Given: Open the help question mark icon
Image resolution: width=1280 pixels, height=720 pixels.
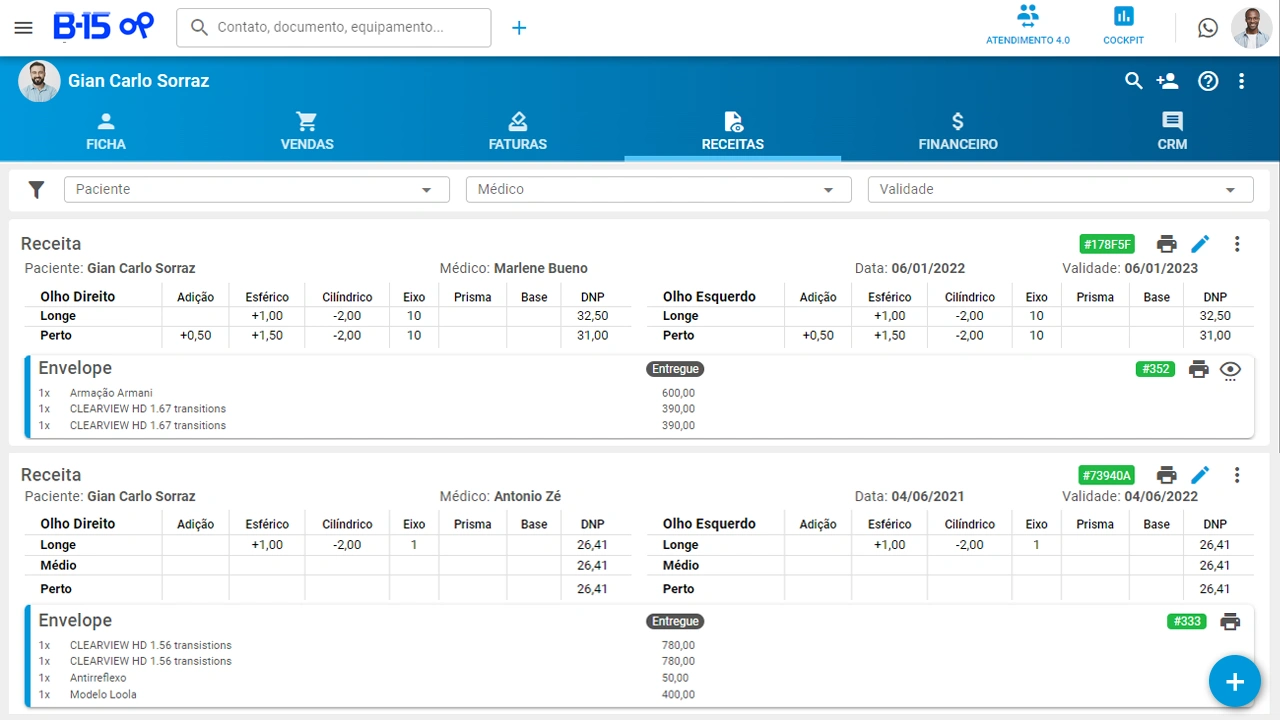Looking at the screenshot, I should (1208, 81).
